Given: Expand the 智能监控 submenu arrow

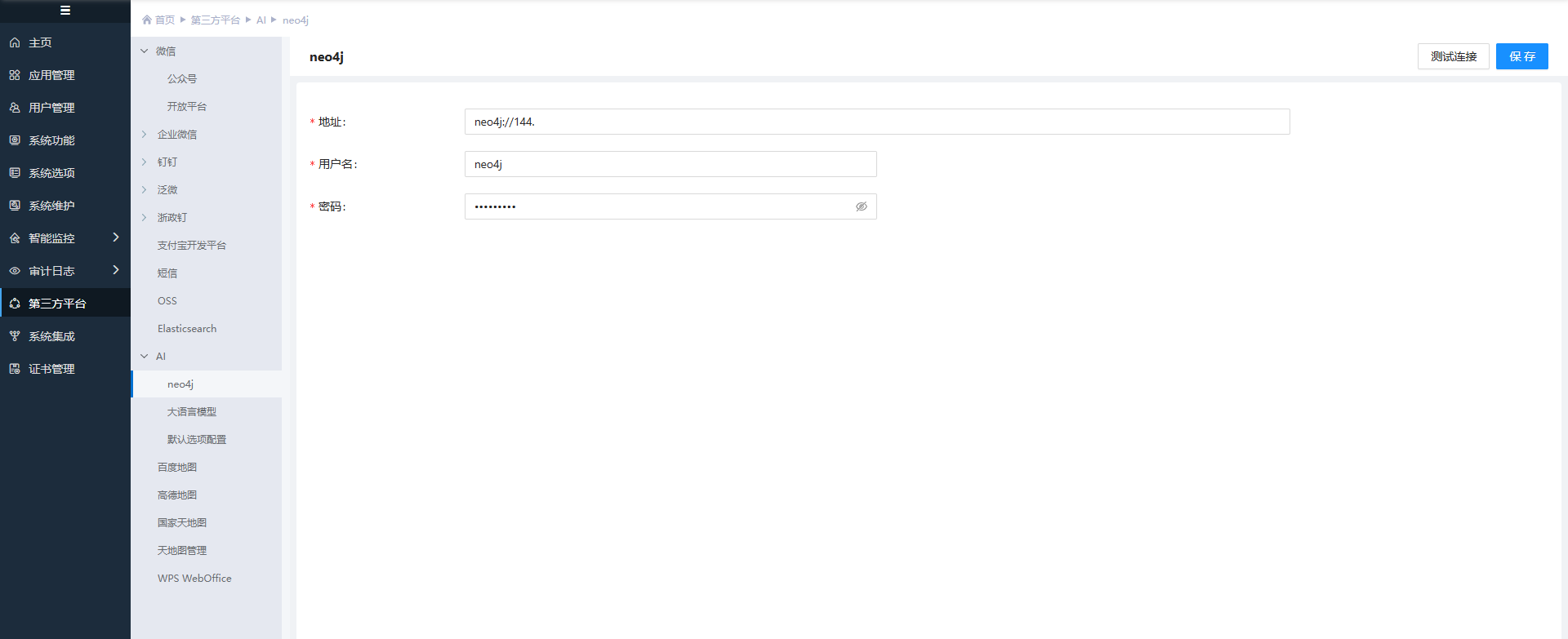Looking at the screenshot, I should (116, 237).
